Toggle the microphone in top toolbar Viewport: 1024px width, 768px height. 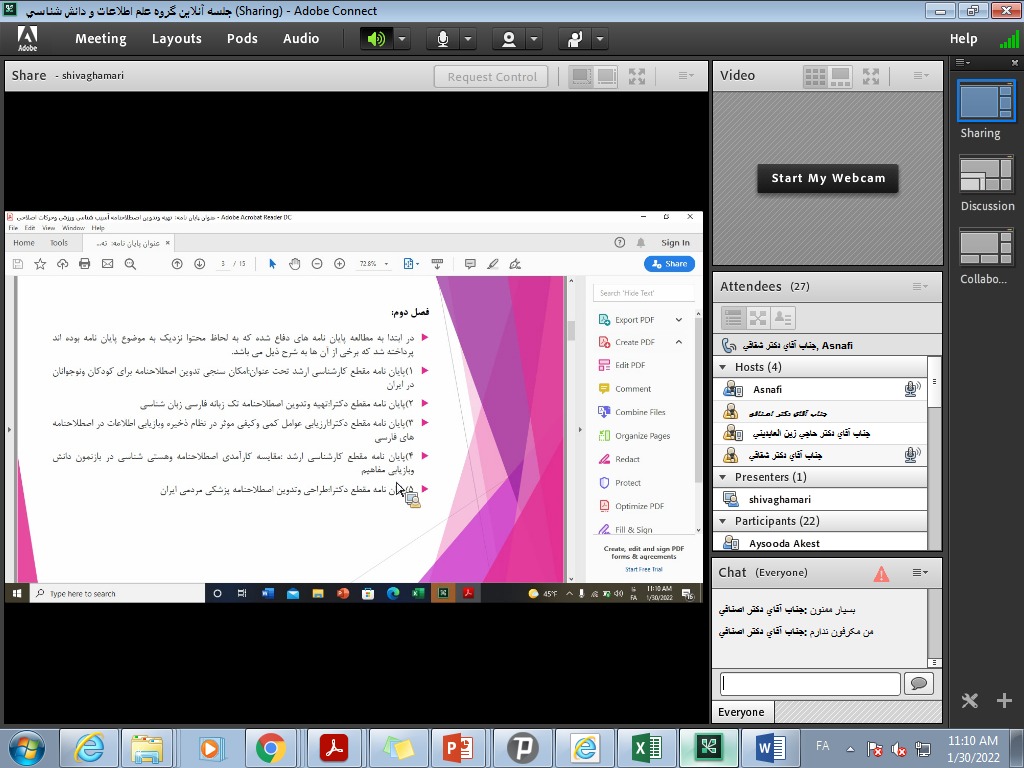(x=442, y=39)
